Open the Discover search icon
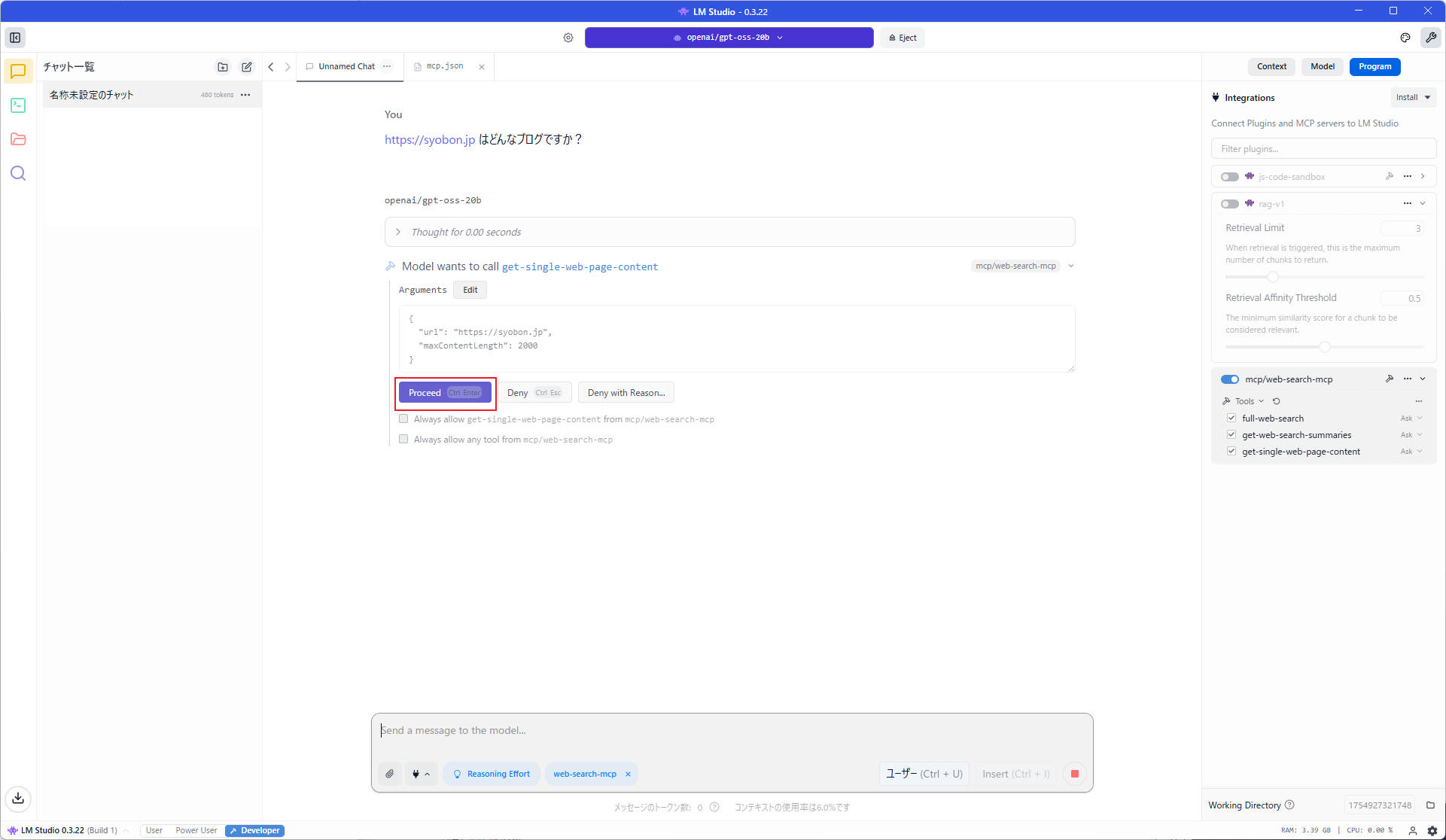Image resolution: width=1446 pixels, height=840 pixels. click(18, 173)
